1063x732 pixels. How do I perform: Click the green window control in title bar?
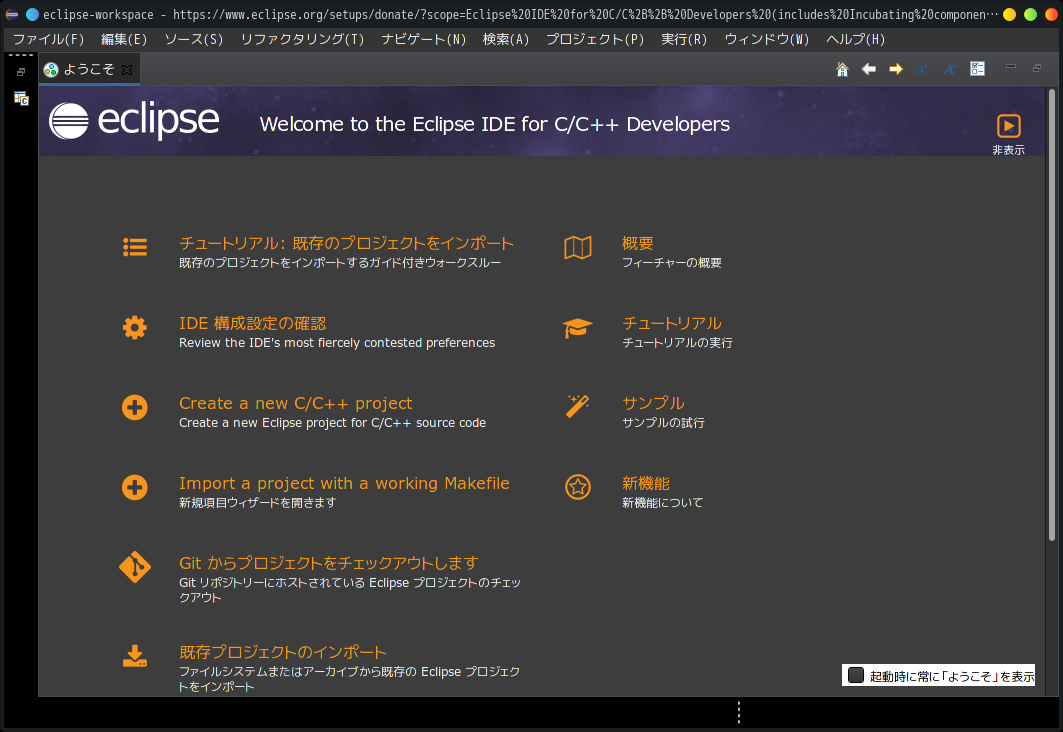point(1030,14)
